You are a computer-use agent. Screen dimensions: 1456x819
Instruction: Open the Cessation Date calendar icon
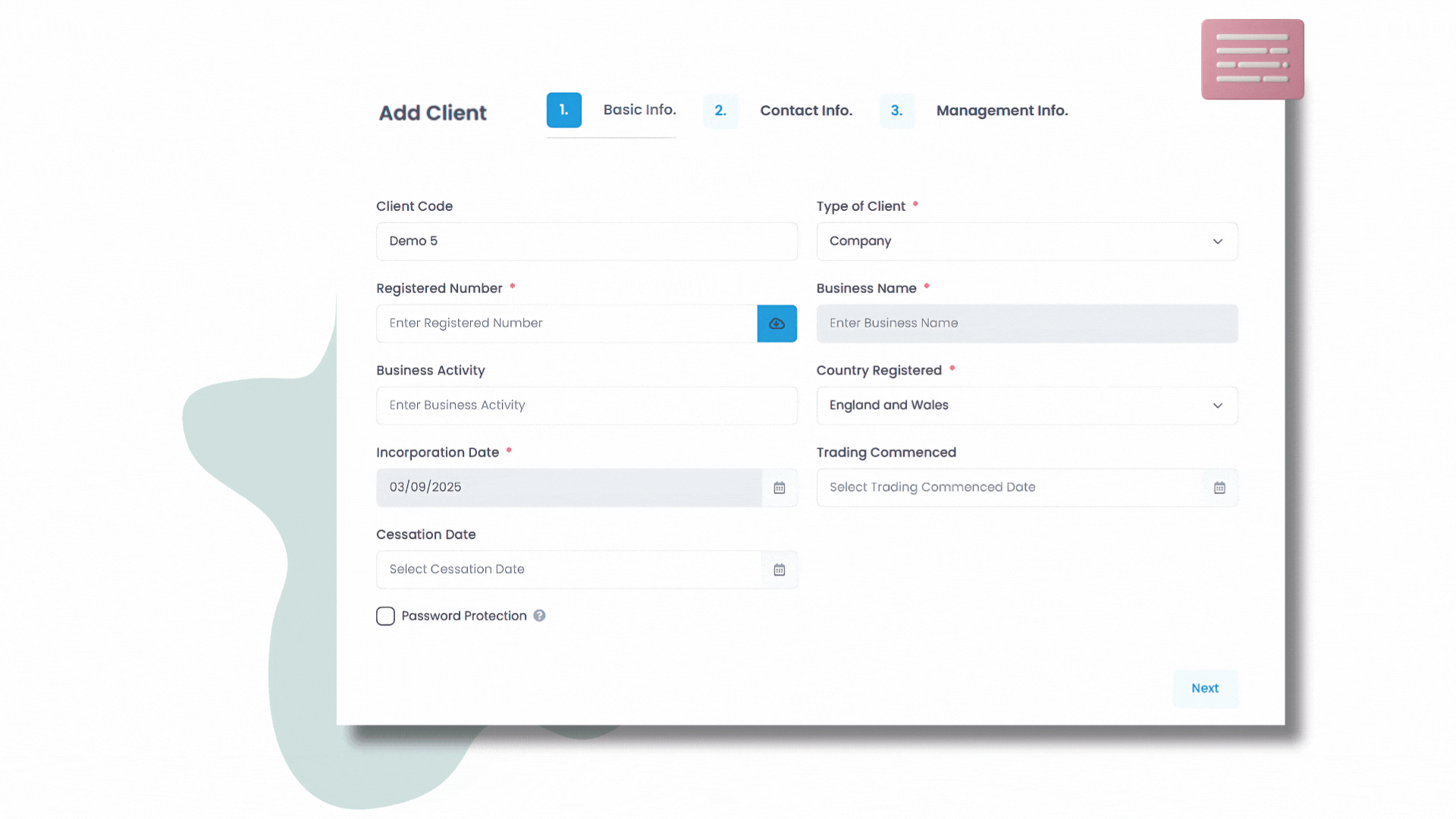779,570
